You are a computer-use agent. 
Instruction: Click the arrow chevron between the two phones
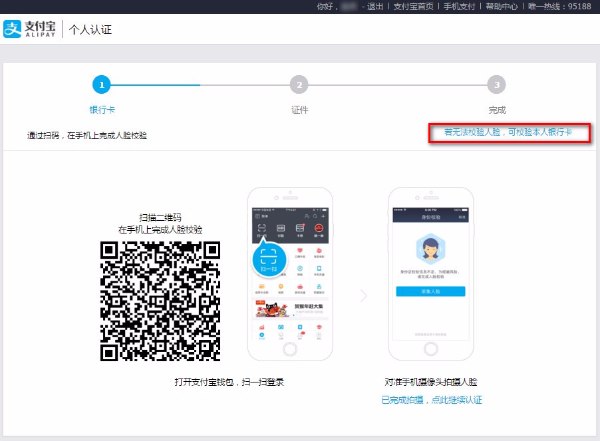click(364, 296)
